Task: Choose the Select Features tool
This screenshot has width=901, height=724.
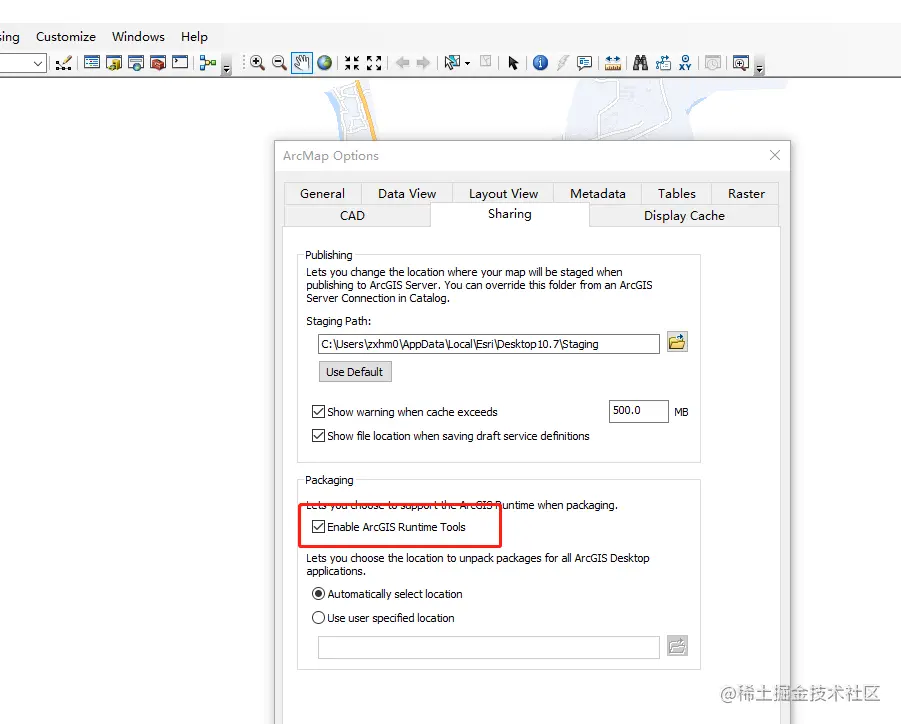Action: pyautogui.click(x=452, y=63)
